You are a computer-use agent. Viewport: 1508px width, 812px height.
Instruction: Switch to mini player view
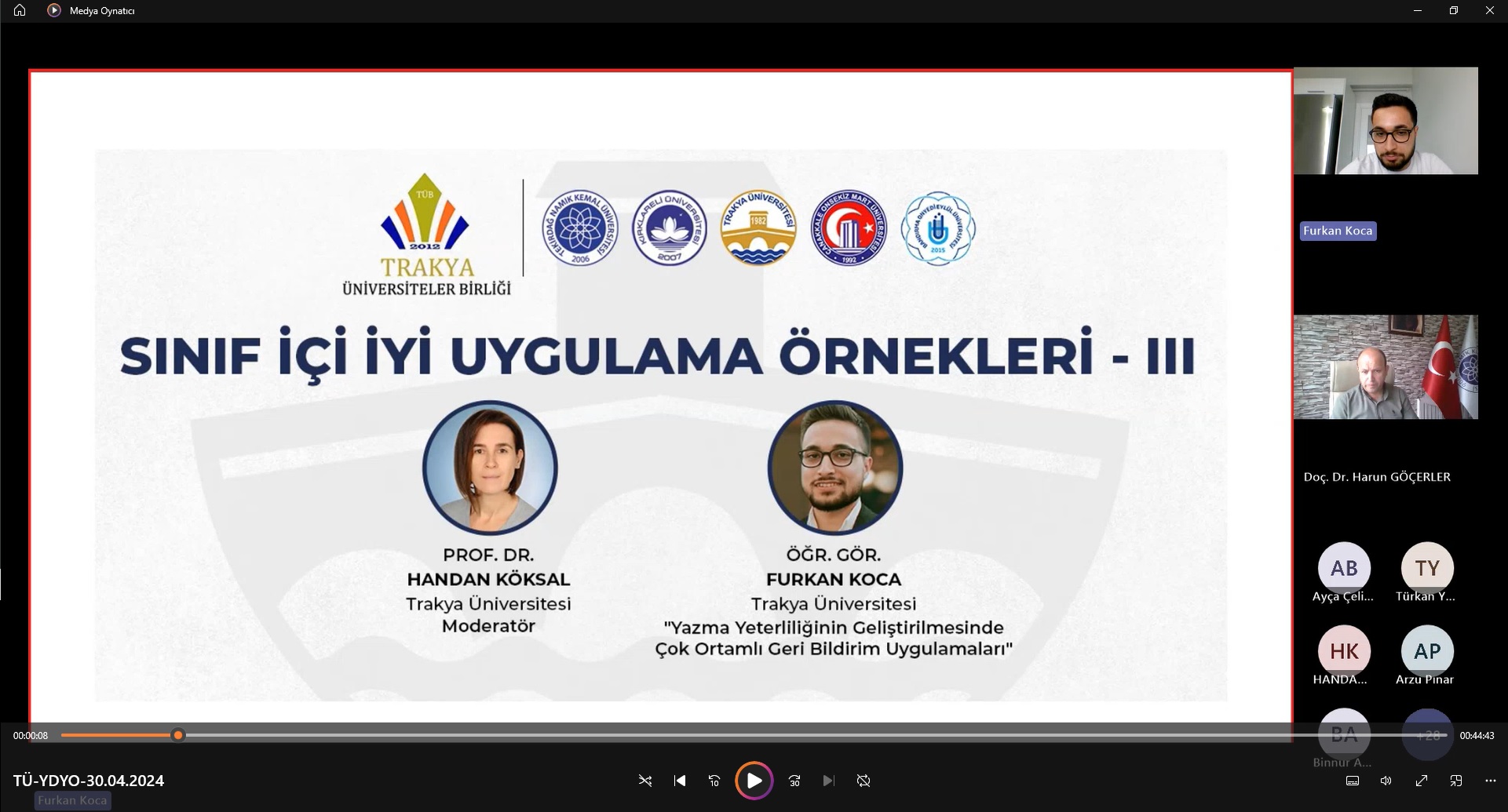click(x=1456, y=781)
